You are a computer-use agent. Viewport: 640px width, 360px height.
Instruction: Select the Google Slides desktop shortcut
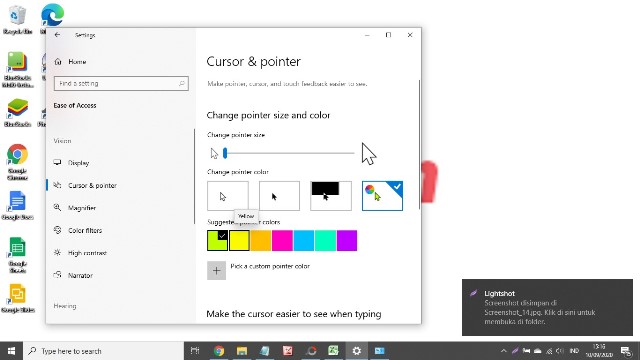[17, 298]
